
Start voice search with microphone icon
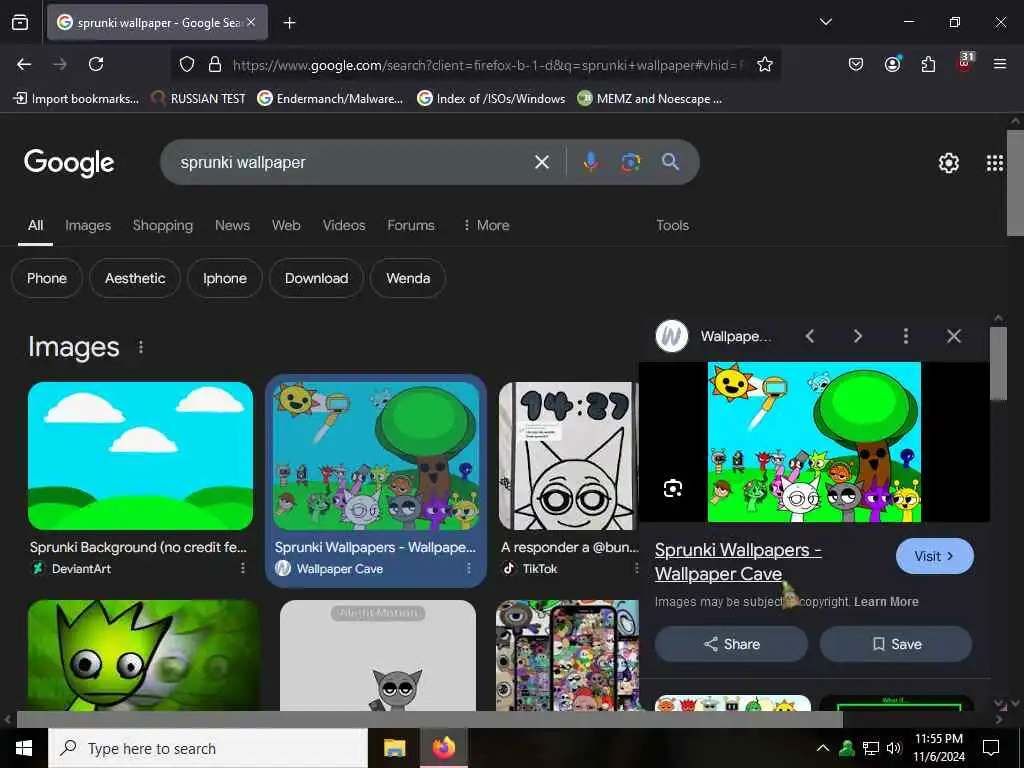(590, 162)
